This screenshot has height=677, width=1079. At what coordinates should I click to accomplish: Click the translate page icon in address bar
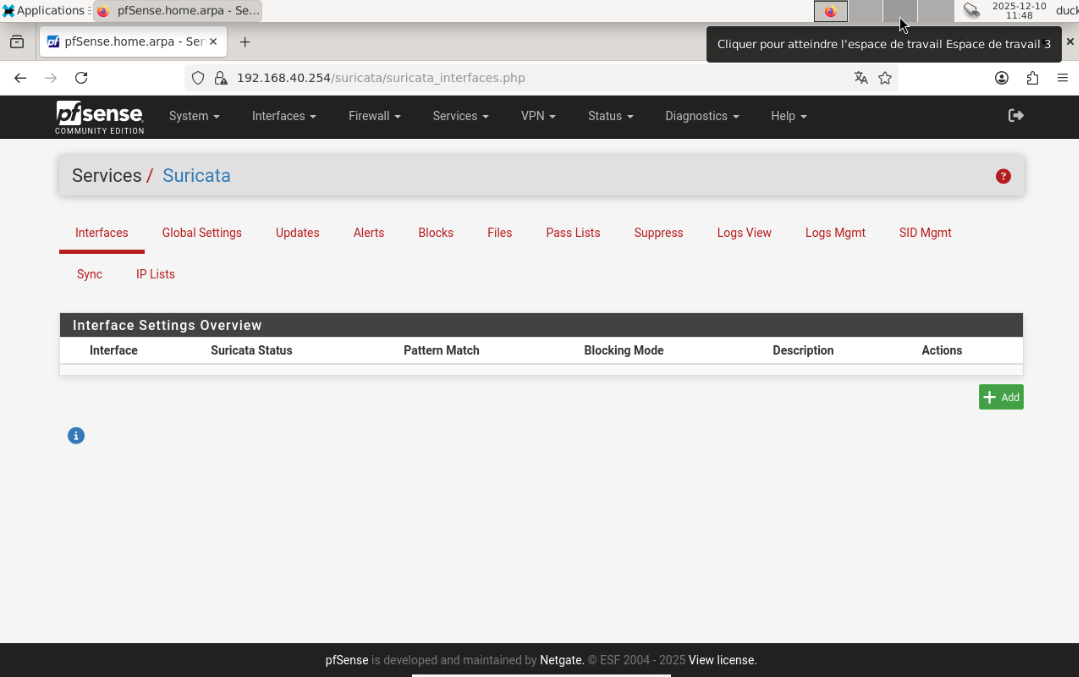point(861,78)
